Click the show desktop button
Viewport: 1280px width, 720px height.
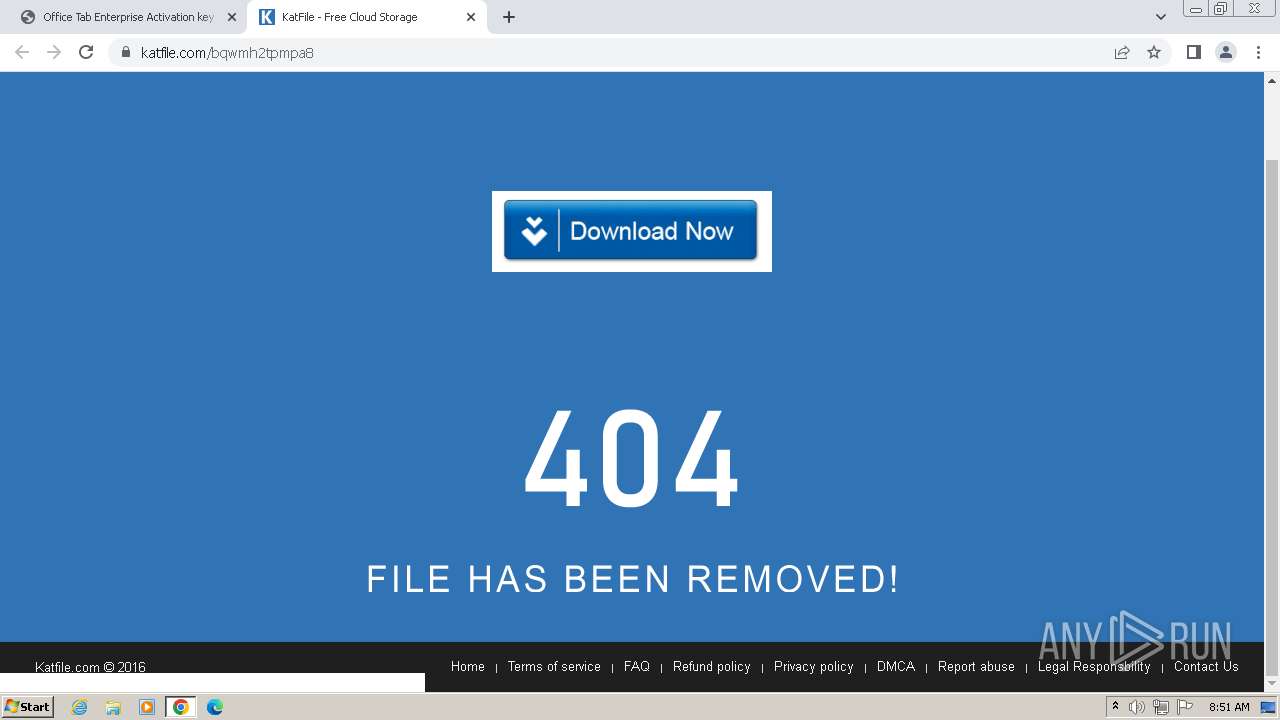coord(1269,707)
